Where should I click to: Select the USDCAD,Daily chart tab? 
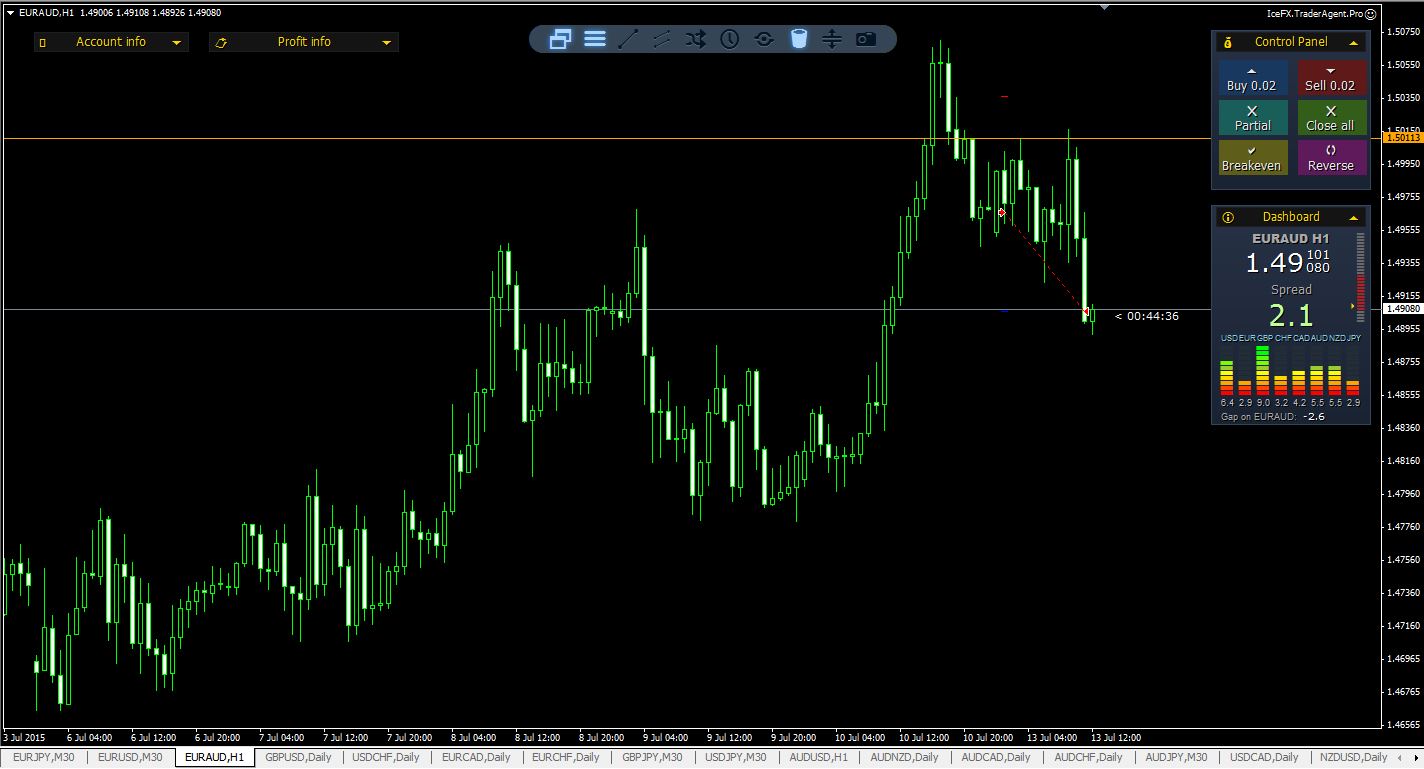tap(1264, 757)
